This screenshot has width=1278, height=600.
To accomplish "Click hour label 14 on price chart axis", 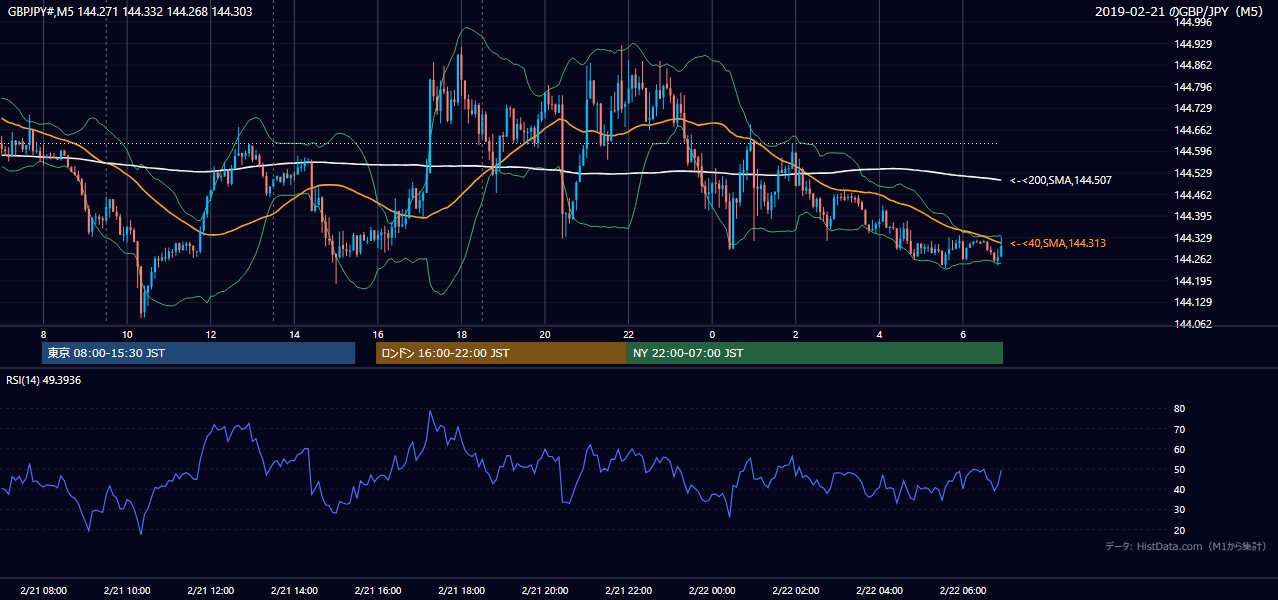I will [294, 334].
